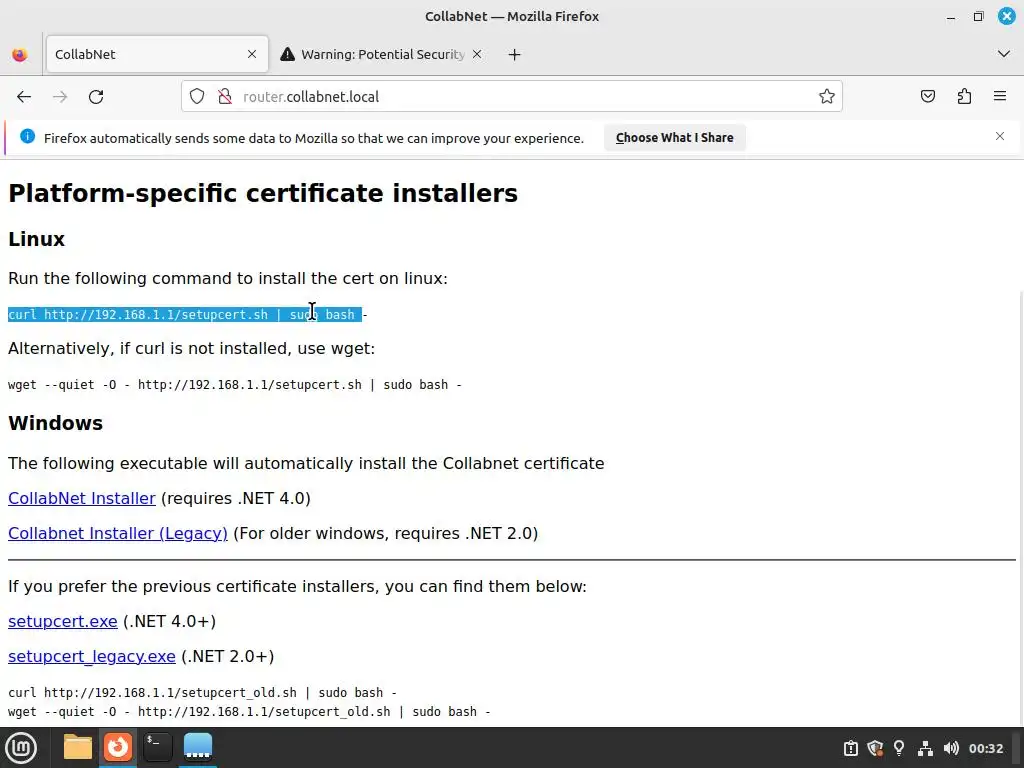The height and width of the screenshot is (768, 1024).
Task: Open the Pocket save icon
Action: 928,97
